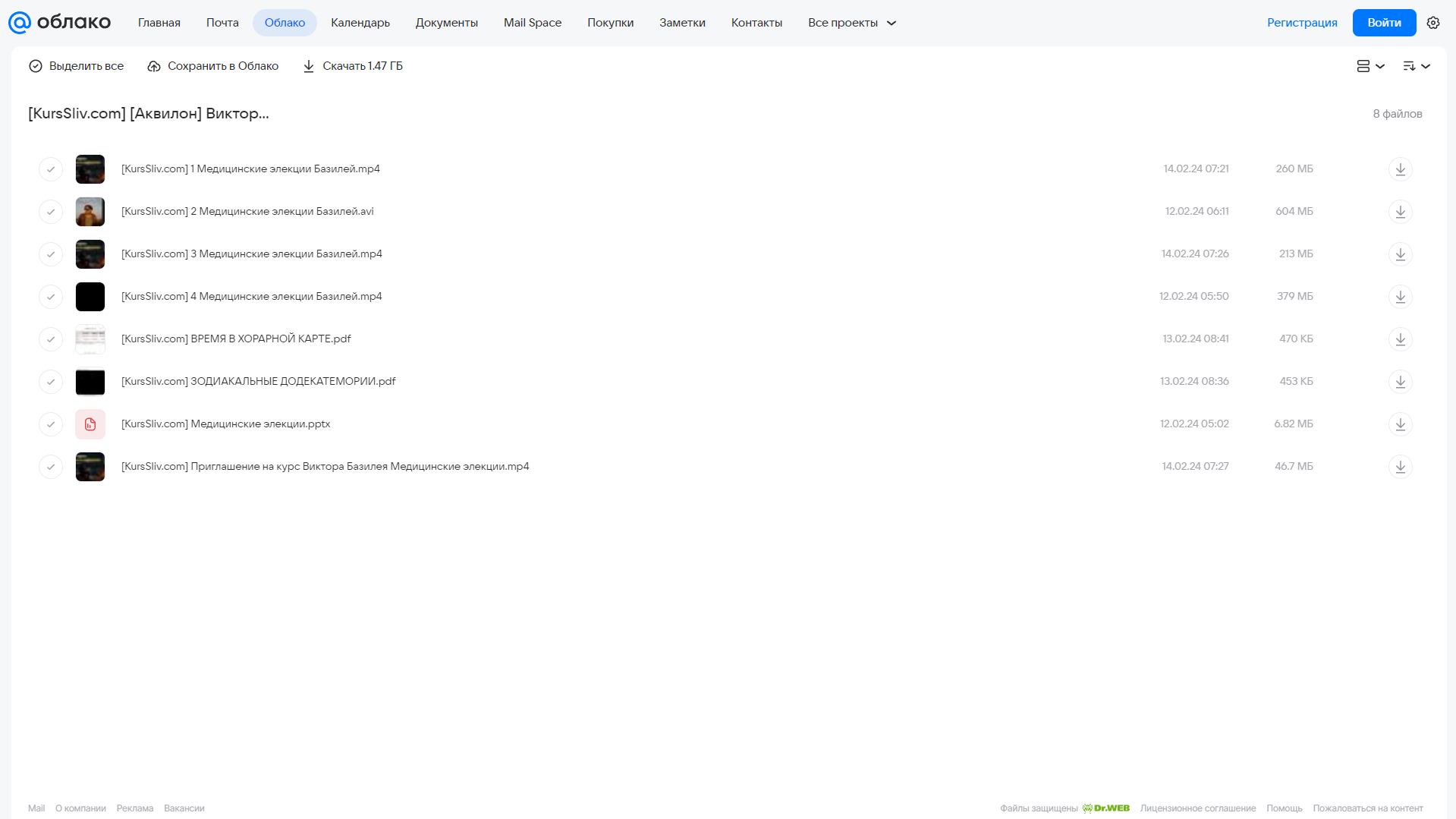Click Скачать 1.47 ГБ download all

tap(353, 66)
